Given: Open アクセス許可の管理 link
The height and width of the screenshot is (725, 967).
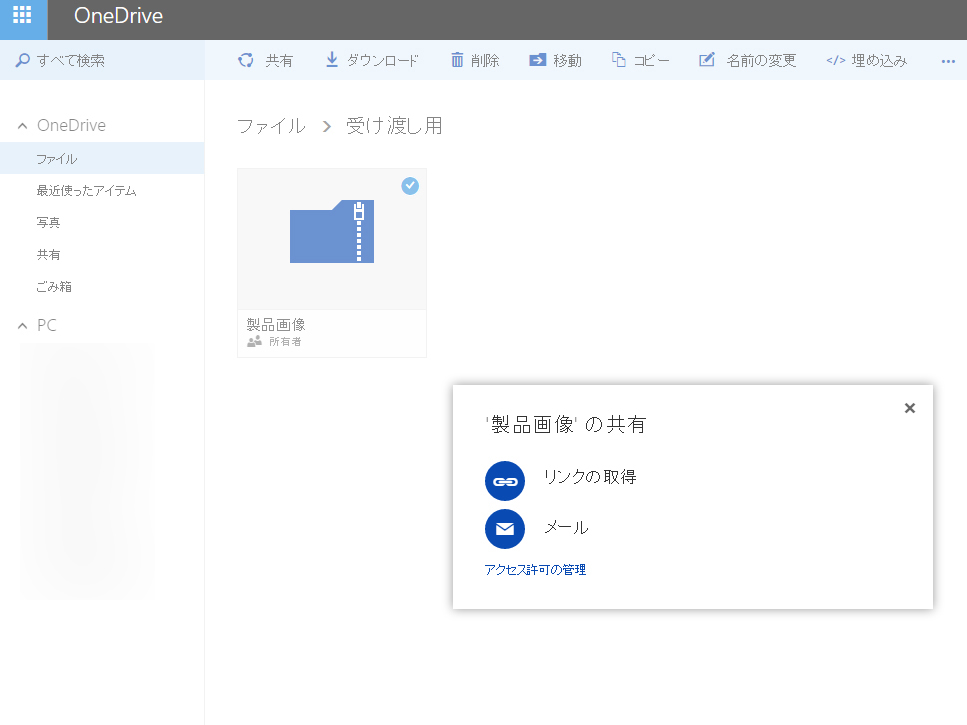Looking at the screenshot, I should tap(534, 569).
